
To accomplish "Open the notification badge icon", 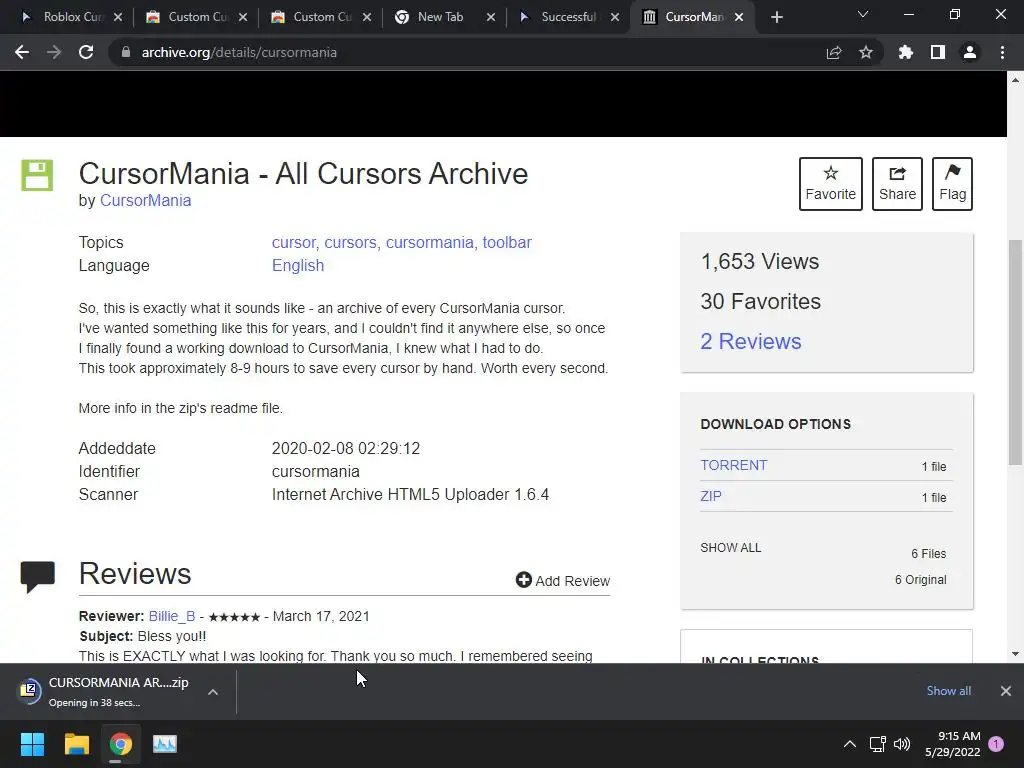I will [x=996, y=743].
